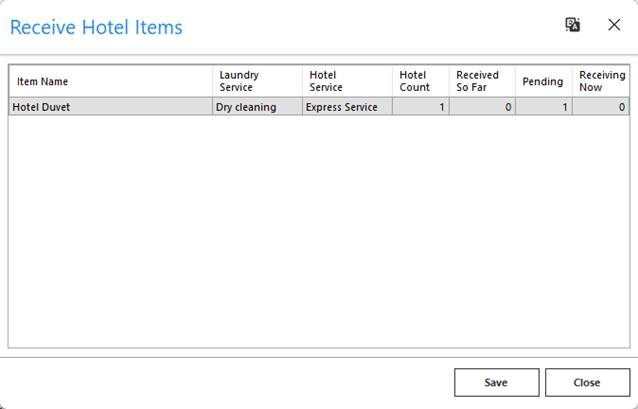Click the Hotel Service column header
Screen dimensions: 638x409
(x=347, y=81)
